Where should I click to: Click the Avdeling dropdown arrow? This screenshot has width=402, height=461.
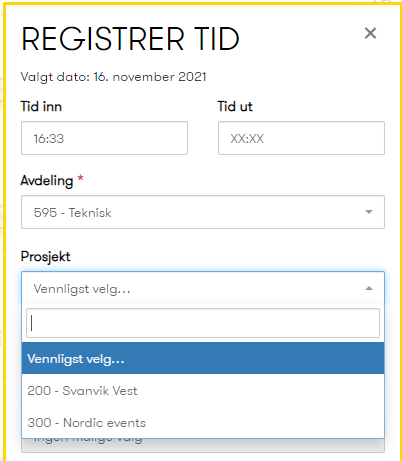tap(369, 212)
